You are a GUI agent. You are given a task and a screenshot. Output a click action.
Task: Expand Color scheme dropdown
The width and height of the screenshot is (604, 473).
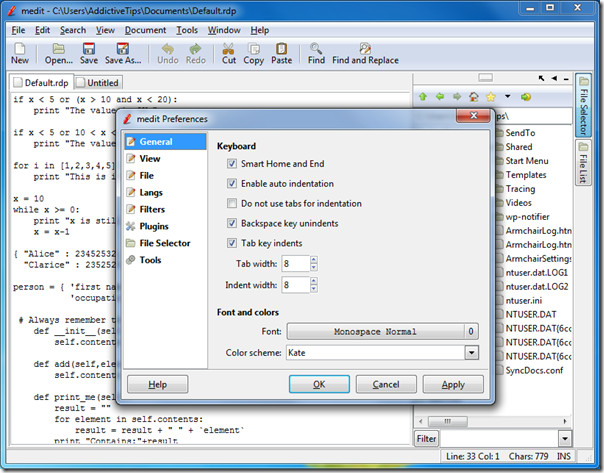point(471,352)
